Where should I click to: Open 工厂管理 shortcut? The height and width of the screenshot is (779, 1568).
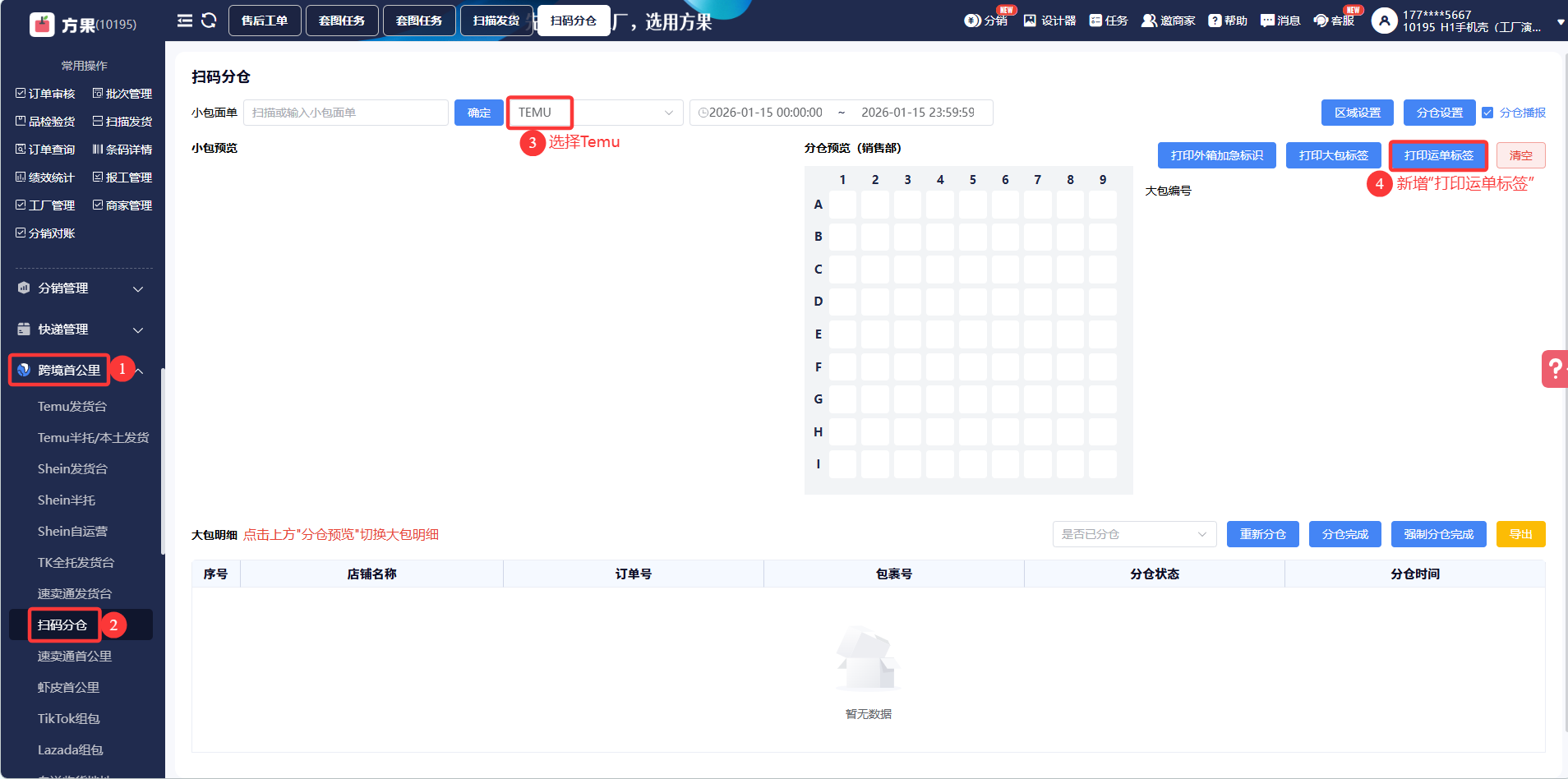pyautogui.click(x=45, y=205)
